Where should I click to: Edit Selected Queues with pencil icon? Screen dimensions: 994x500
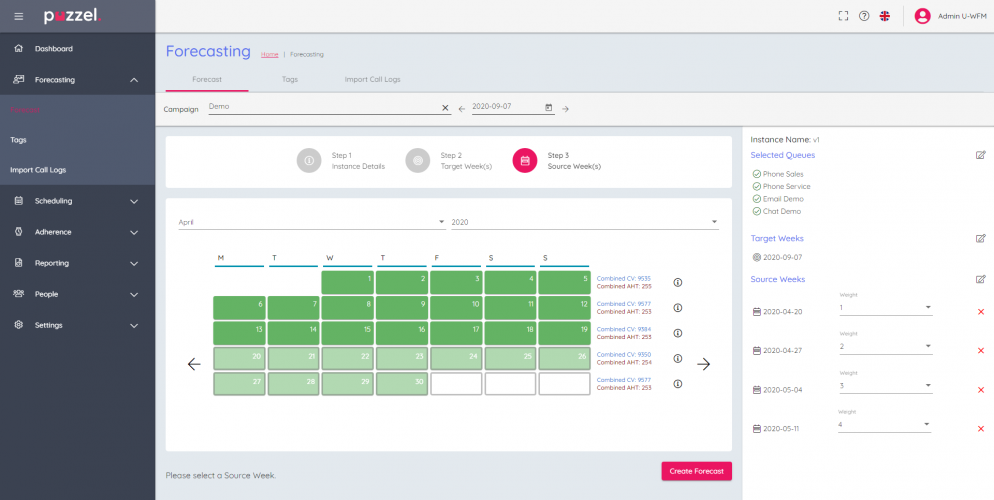(980, 155)
